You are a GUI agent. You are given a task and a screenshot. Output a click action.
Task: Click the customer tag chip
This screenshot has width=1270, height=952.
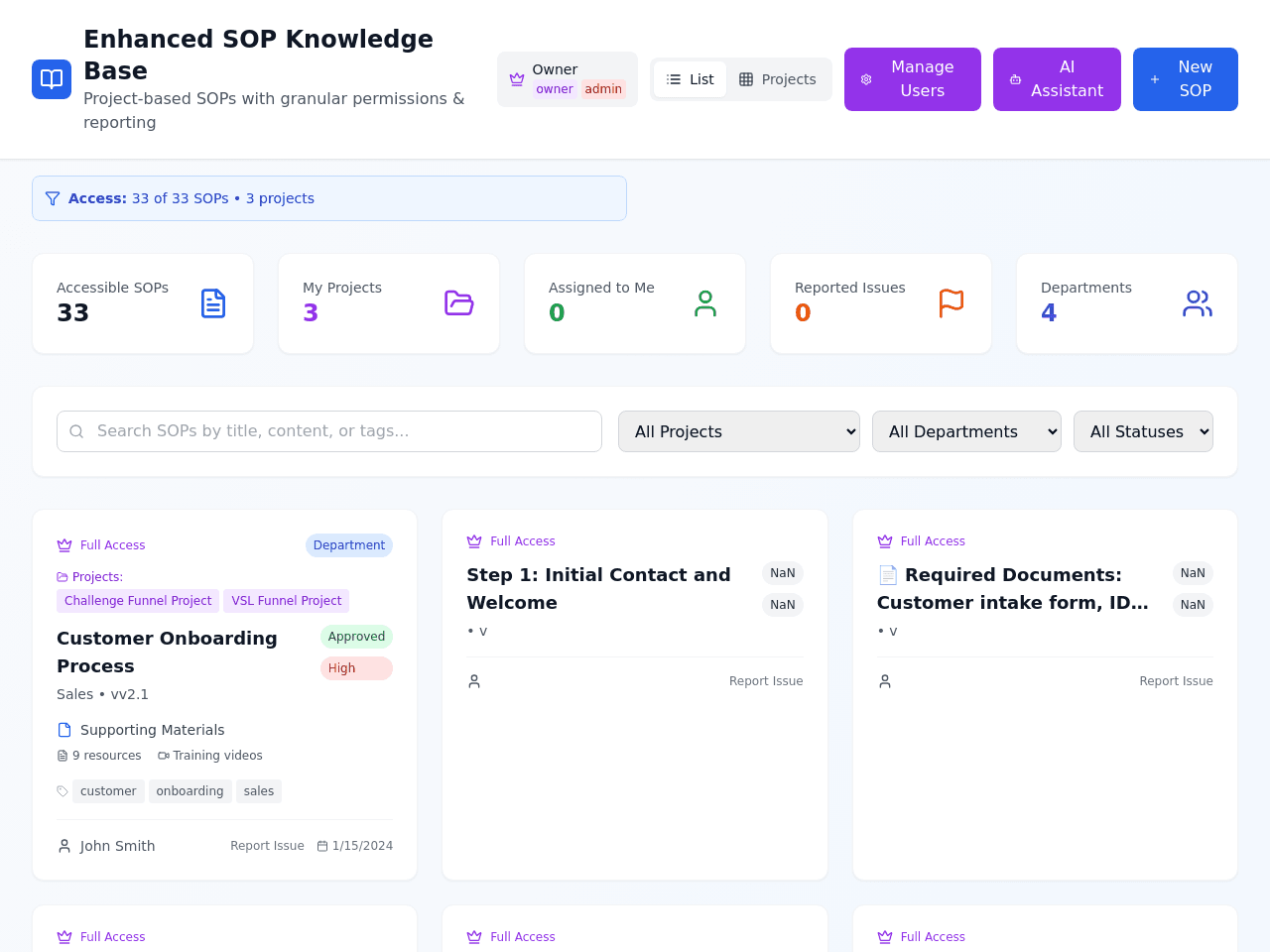(108, 791)
